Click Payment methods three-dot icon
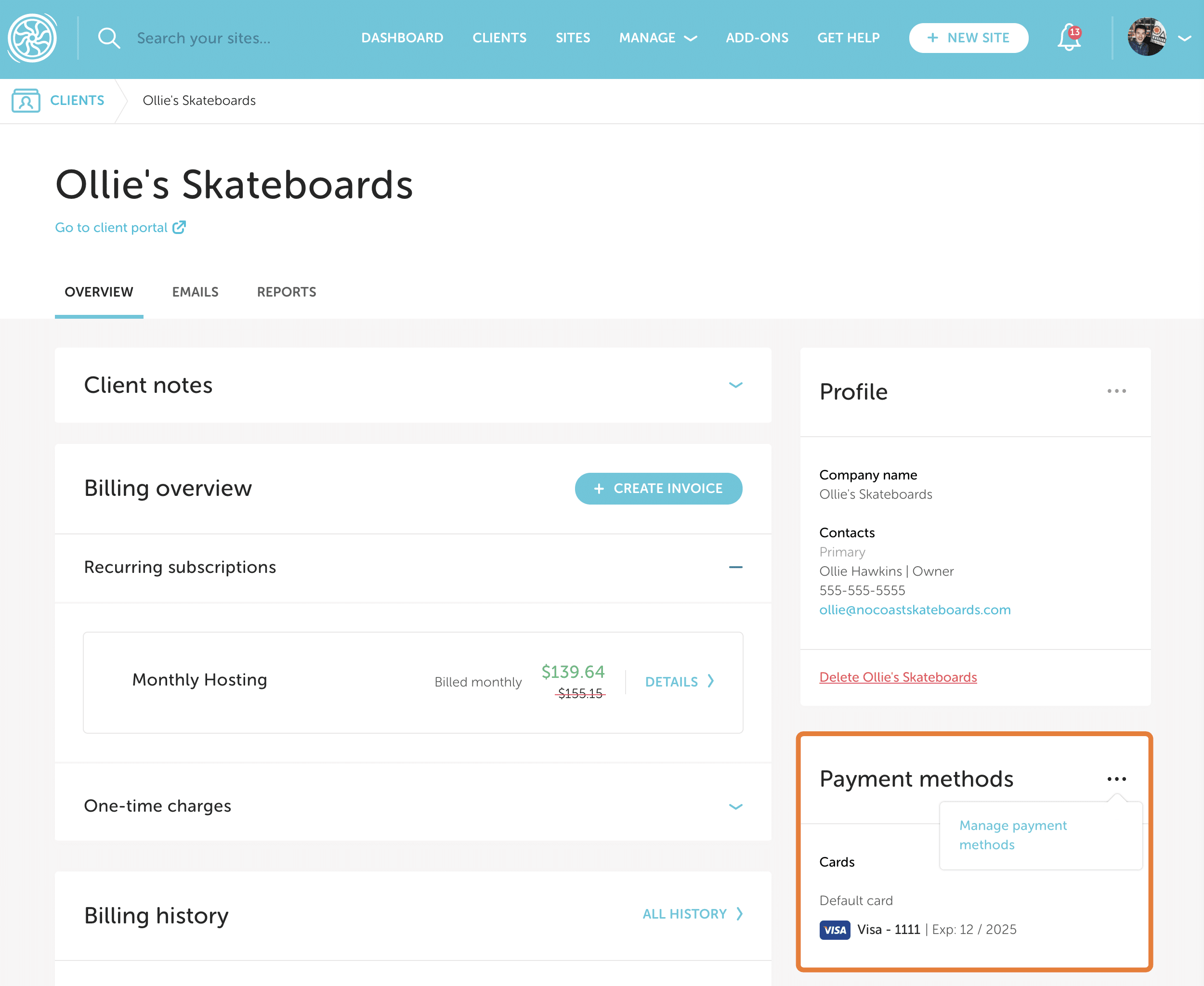The image size is (1204, 986). click(1116, 778)
